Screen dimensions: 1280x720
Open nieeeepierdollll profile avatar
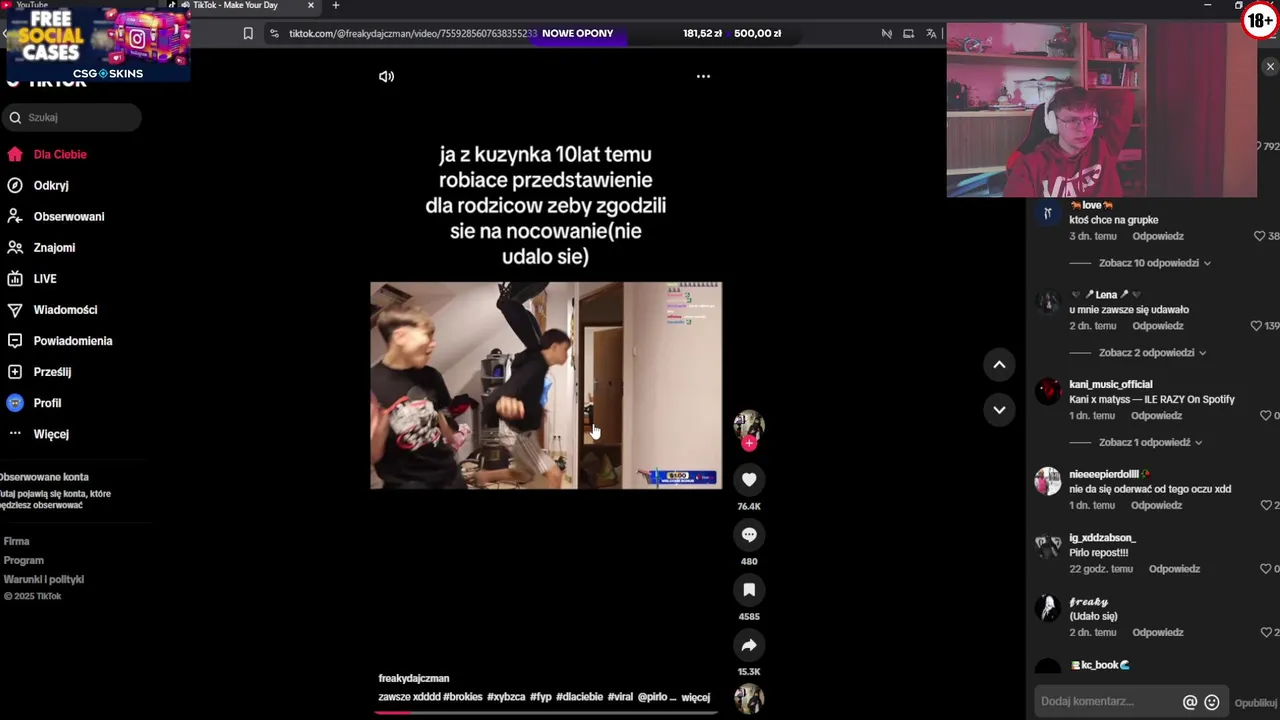click(1047, 481)
